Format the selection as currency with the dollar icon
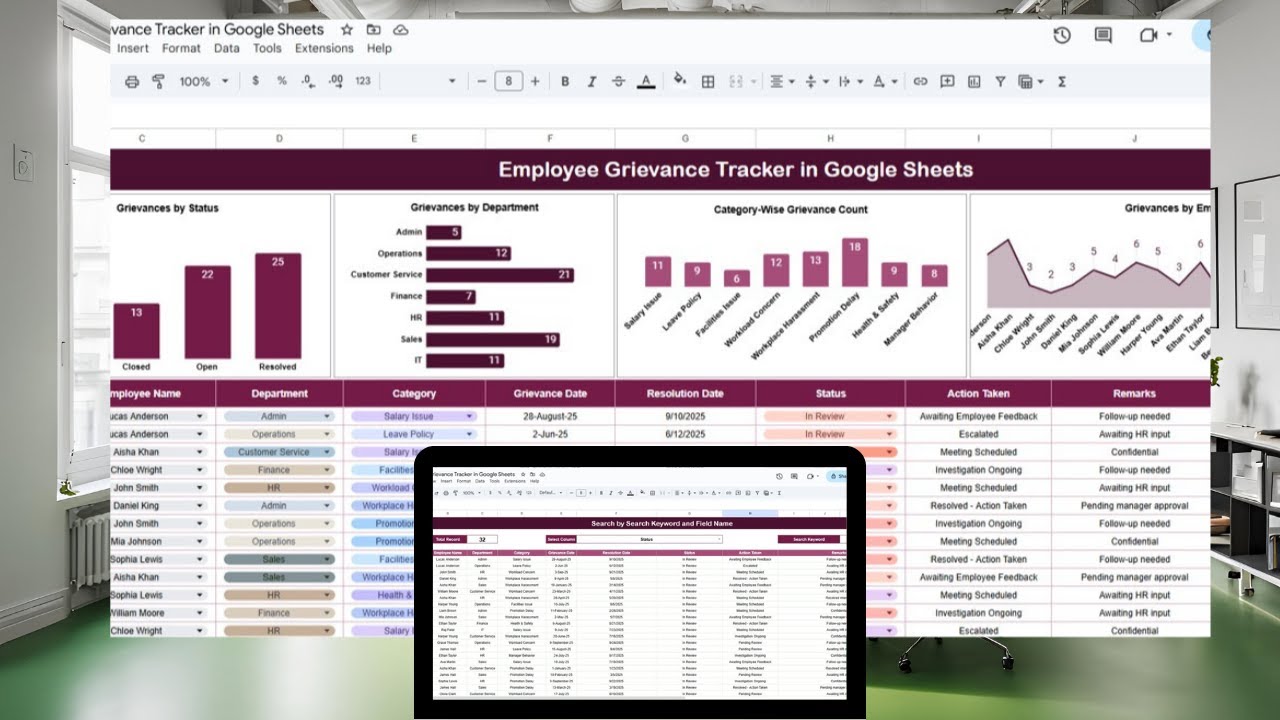 pos(255,81)
